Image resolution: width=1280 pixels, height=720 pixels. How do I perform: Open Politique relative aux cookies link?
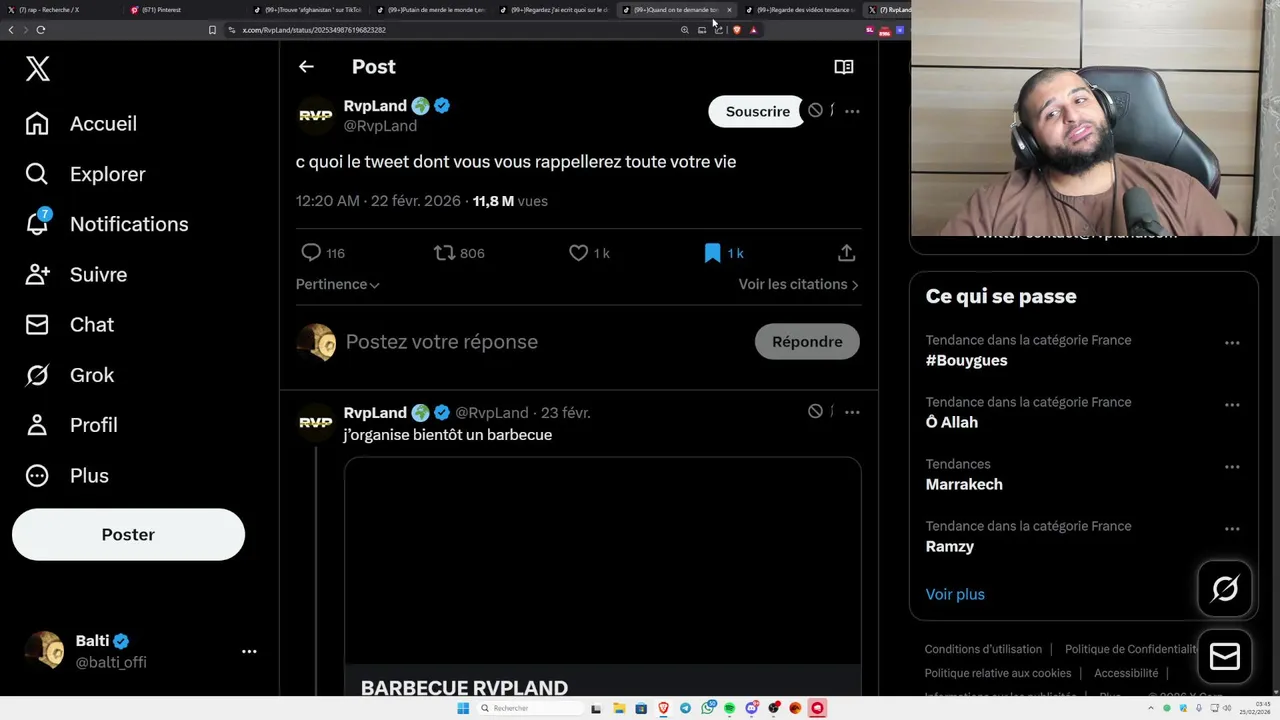pos(997,673)
